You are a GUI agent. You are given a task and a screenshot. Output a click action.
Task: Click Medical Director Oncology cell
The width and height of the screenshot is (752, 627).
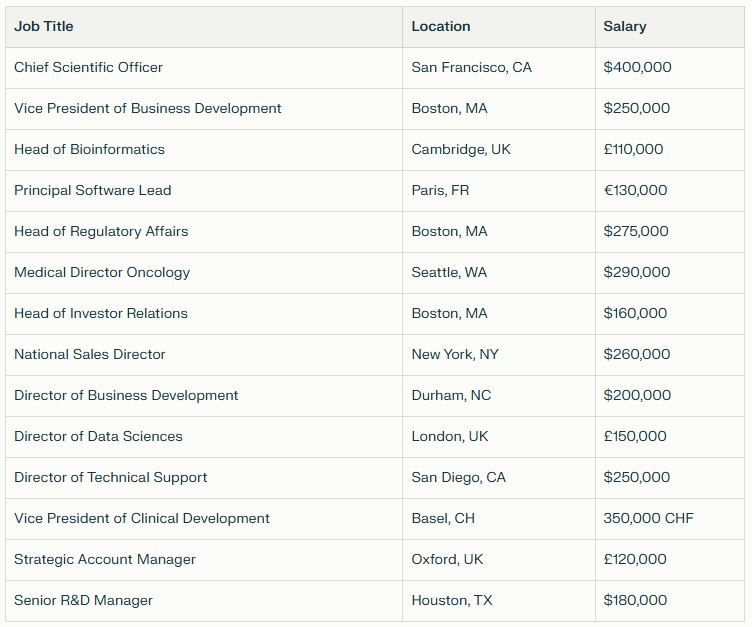click(102, 272)
